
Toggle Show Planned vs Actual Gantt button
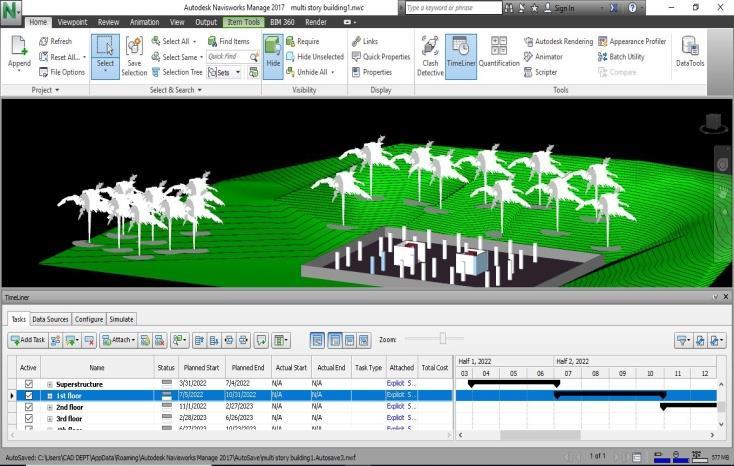pos(364,340)
